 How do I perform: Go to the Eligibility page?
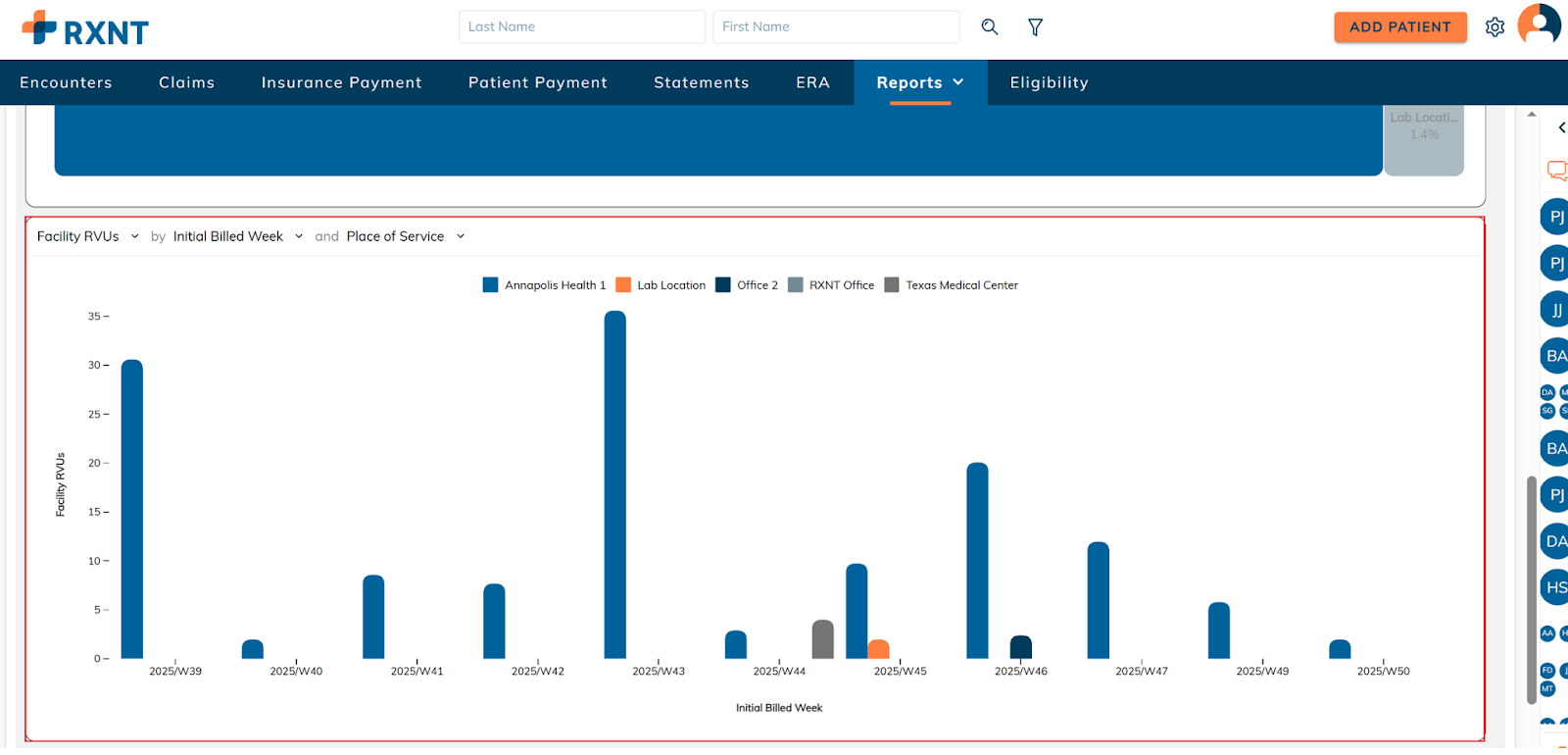[1049, 82]
